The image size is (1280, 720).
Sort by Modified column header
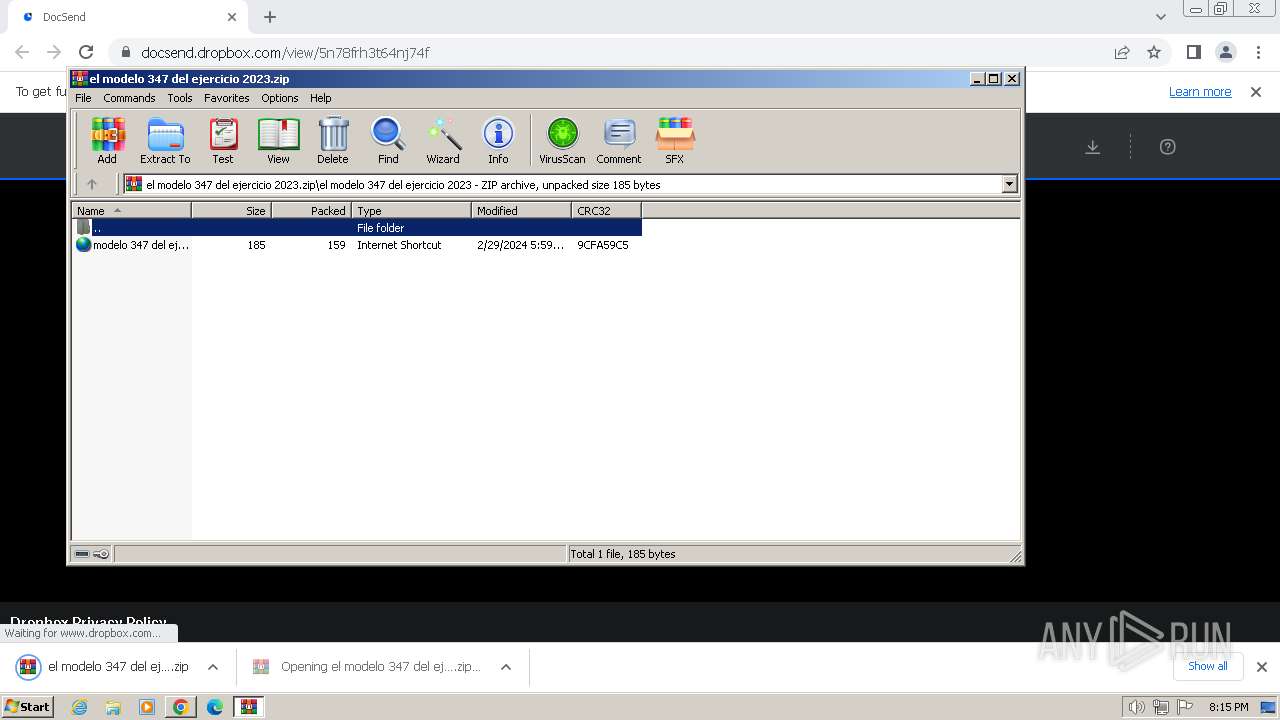(x=521, y=210)
